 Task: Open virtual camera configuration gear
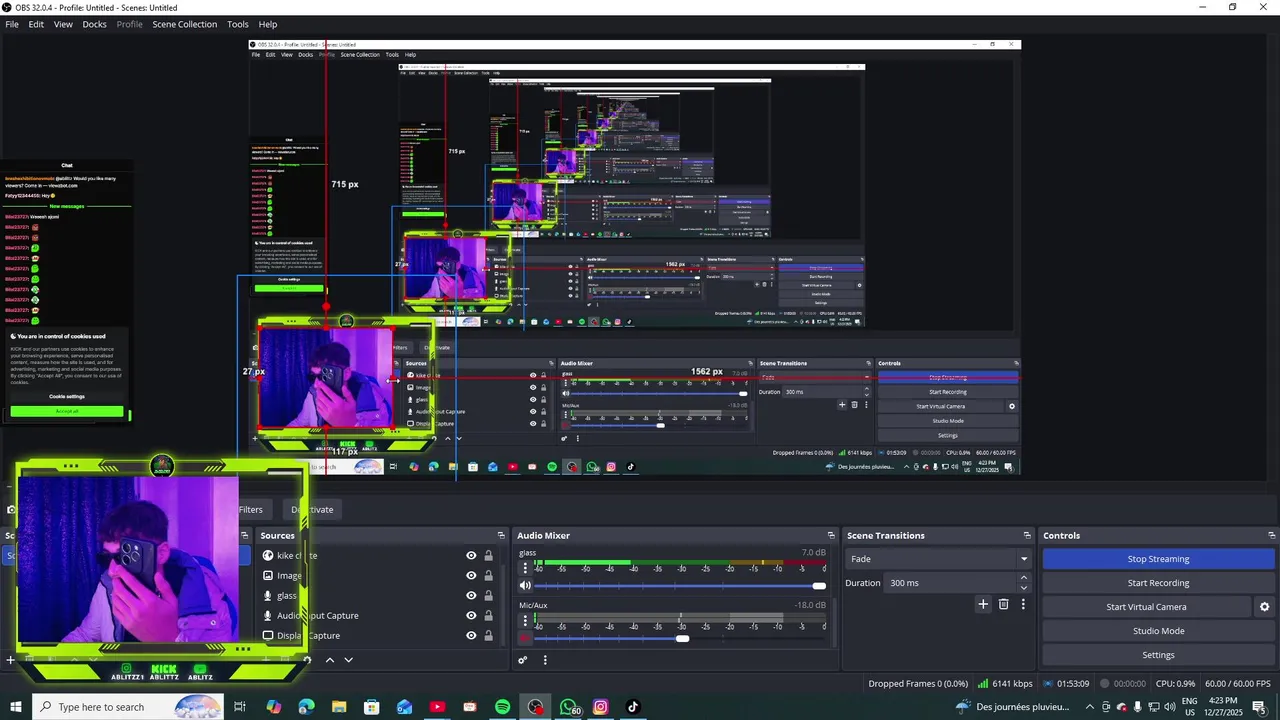pos(1264,607)
